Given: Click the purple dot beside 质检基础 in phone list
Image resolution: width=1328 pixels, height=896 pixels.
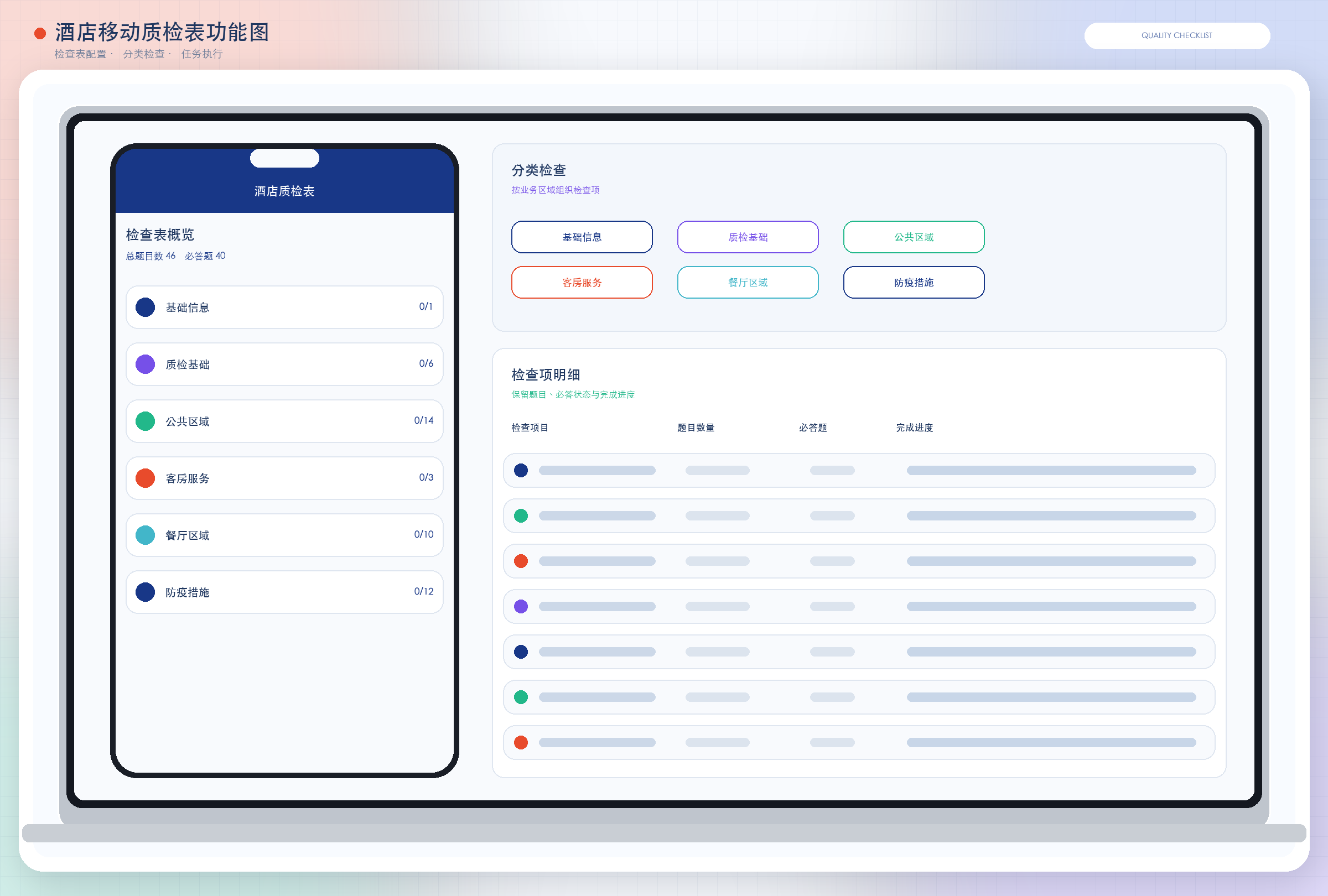Looking at the screenshot, I should coord(145,364).
